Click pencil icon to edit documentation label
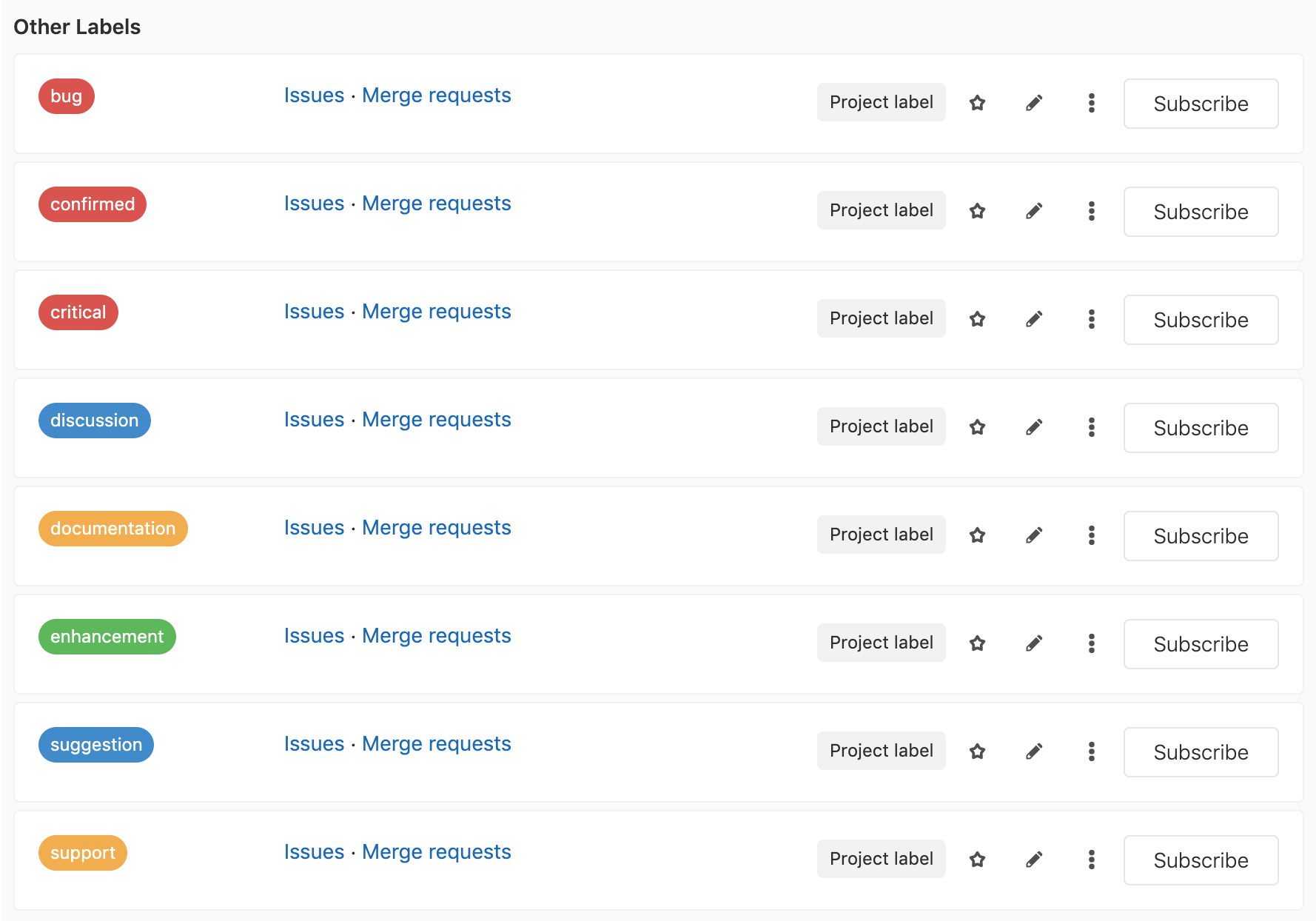 click(x=1034, y=535)
